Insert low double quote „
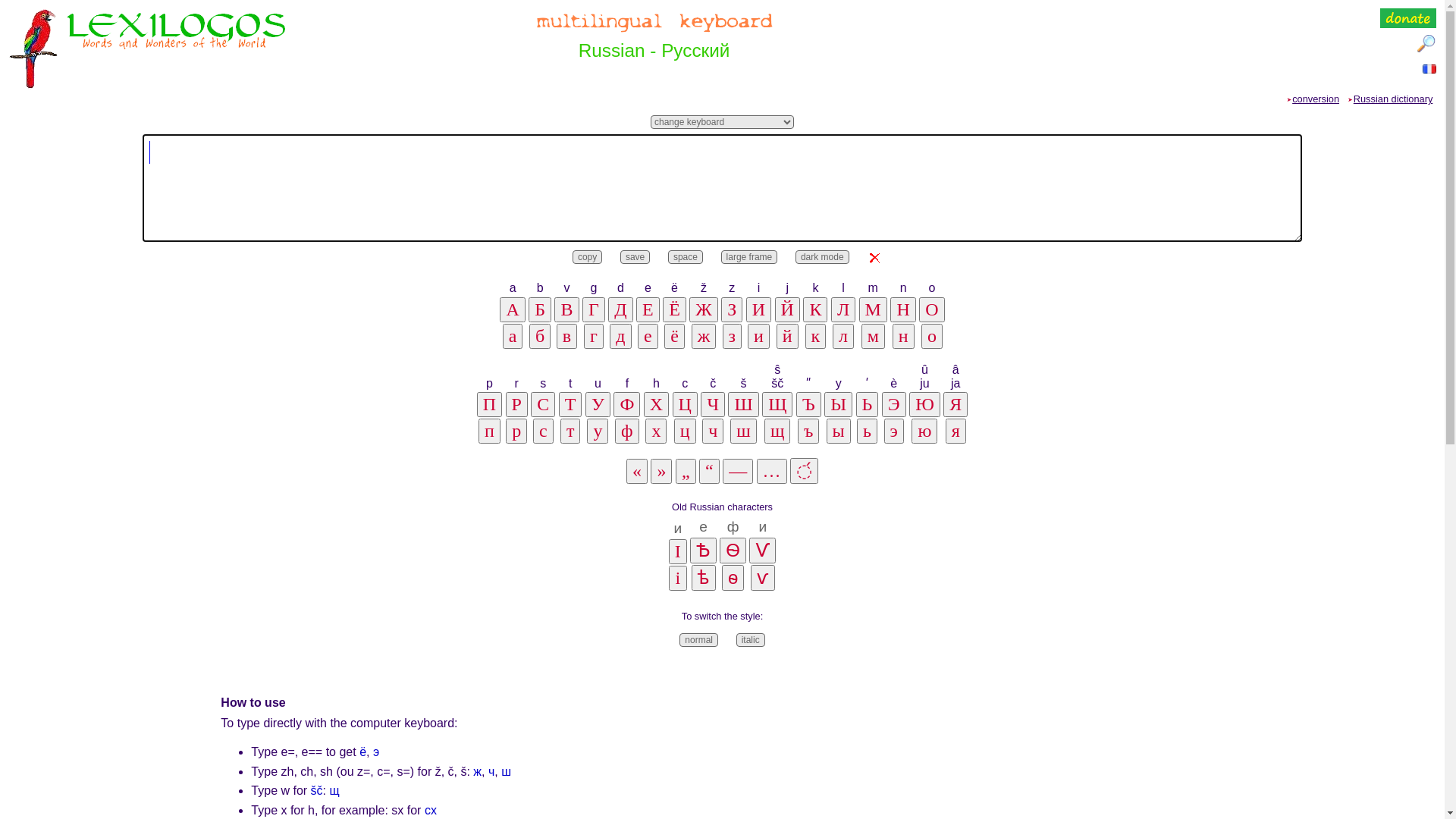This screenshot has height=819, width=1456. pyautogui.click(x=686, y=471)
